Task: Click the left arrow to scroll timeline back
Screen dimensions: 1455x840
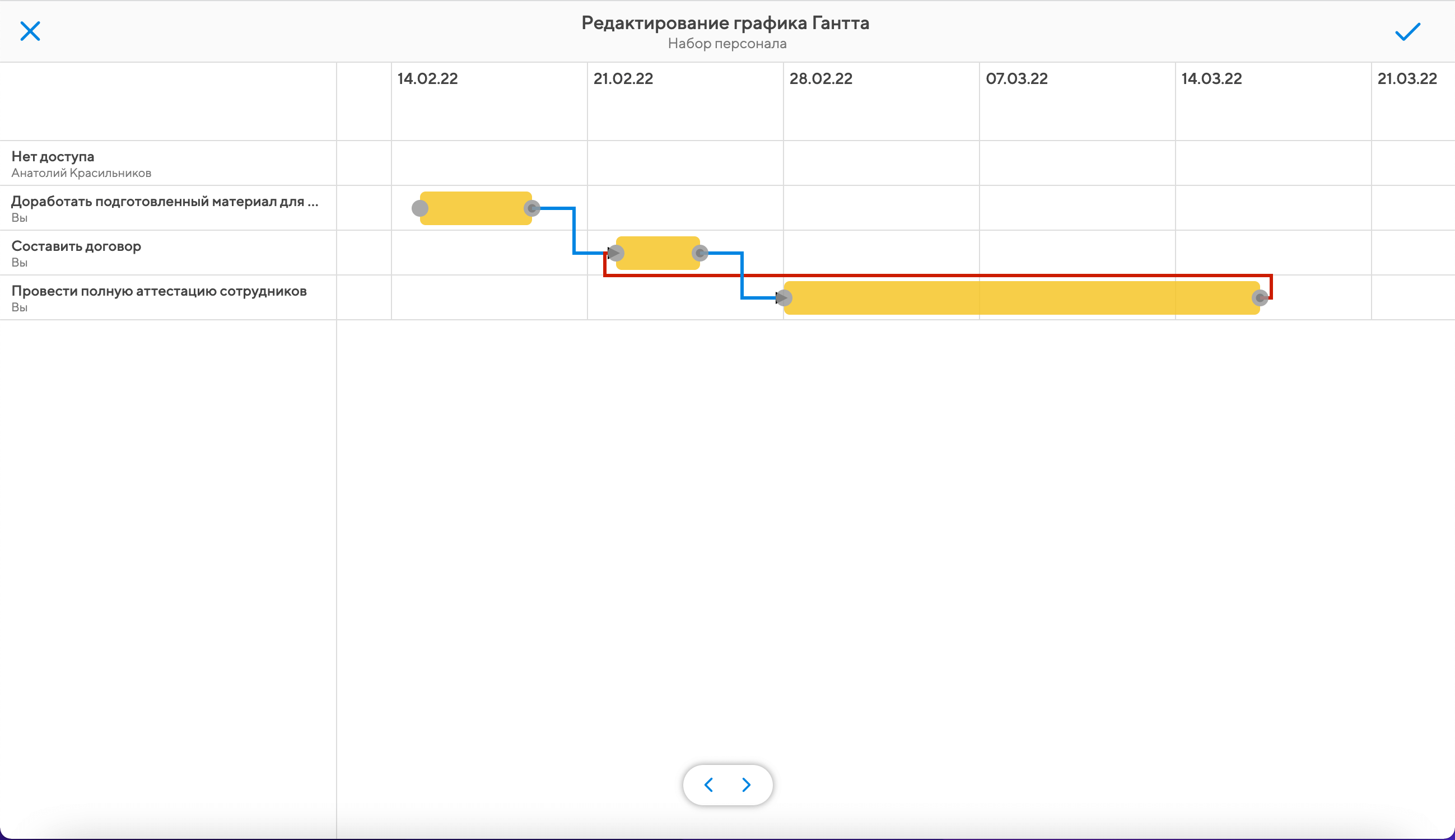Action: click(x=709, y=785)
